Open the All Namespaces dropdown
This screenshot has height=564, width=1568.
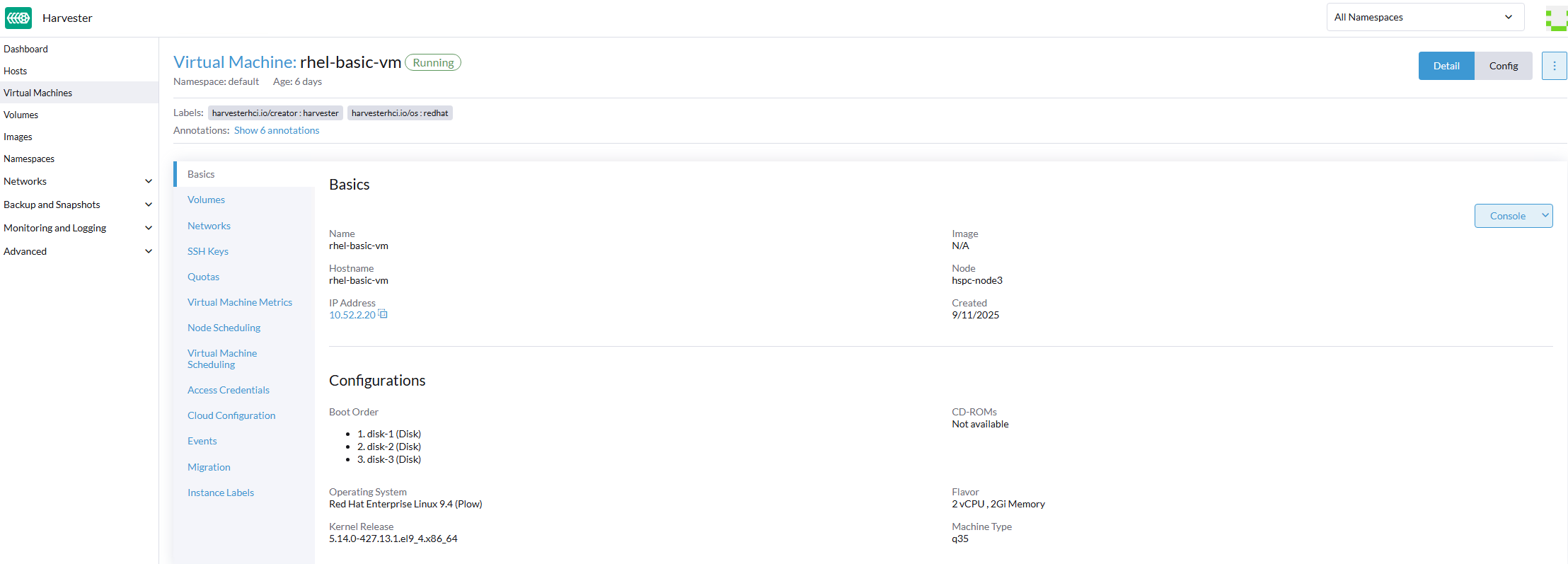coord(1424,17)
